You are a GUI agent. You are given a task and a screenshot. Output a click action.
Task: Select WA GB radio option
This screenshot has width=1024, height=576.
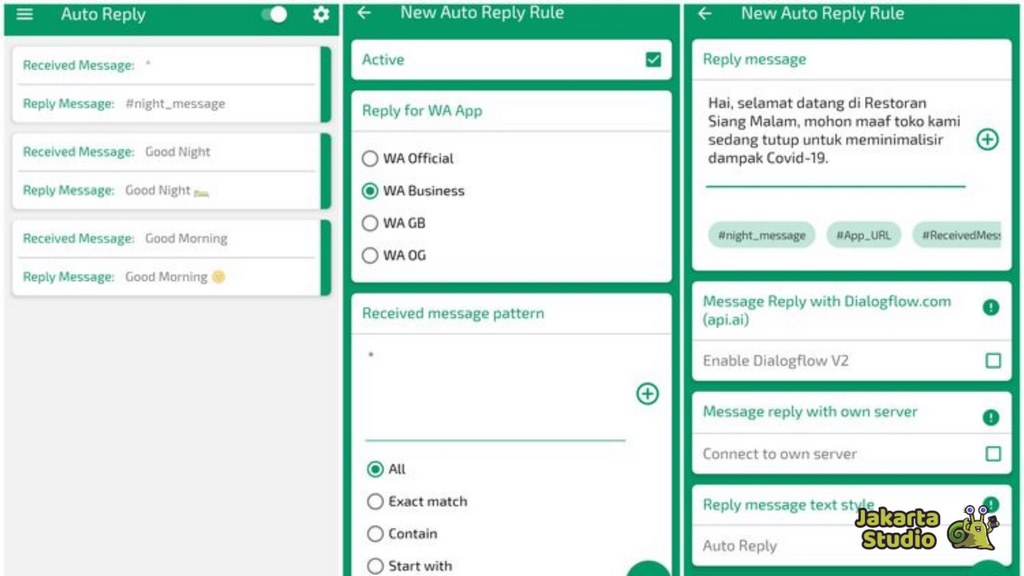point(371,223)
